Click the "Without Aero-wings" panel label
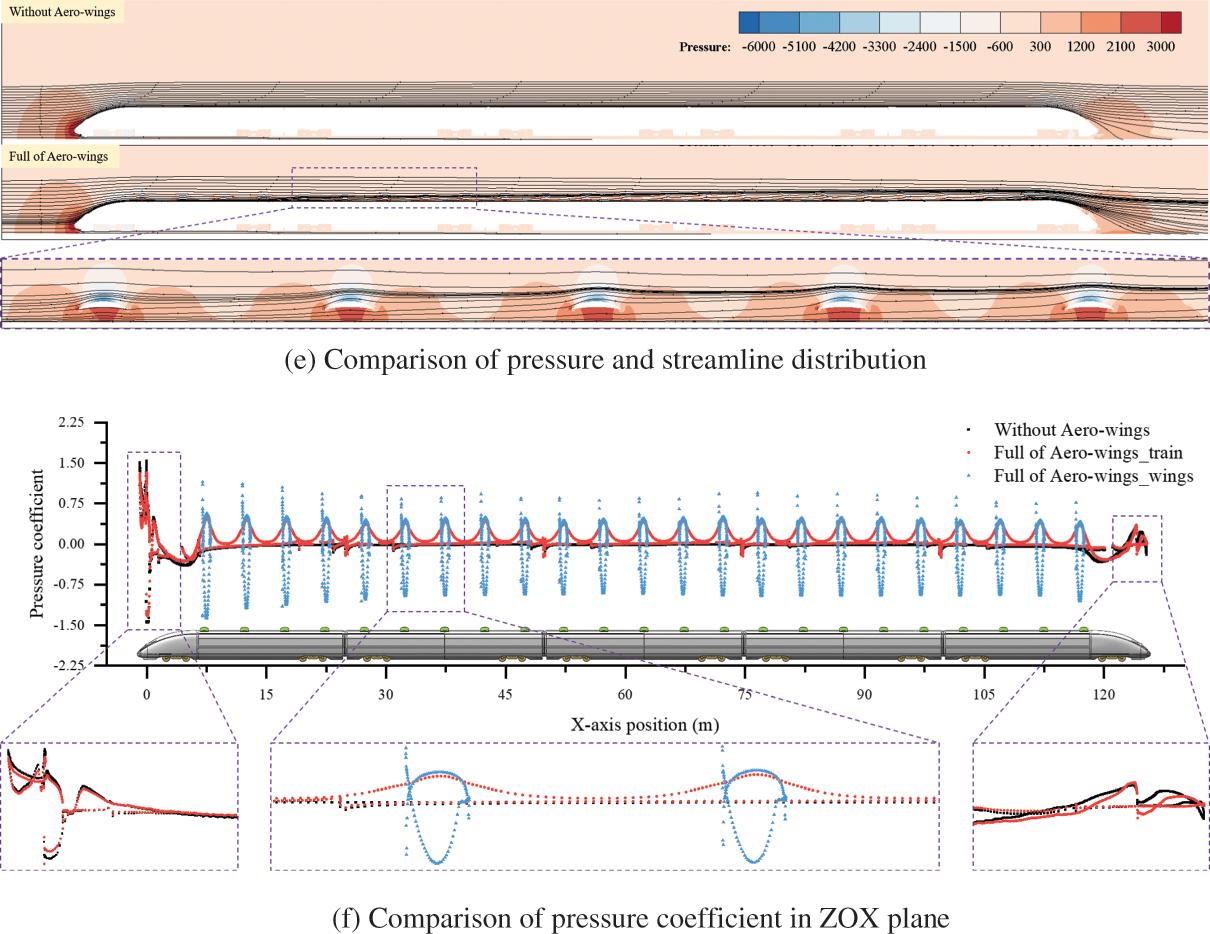This screenshot has width=1210, height=934. pyautogui.click(x=62, y=13)
